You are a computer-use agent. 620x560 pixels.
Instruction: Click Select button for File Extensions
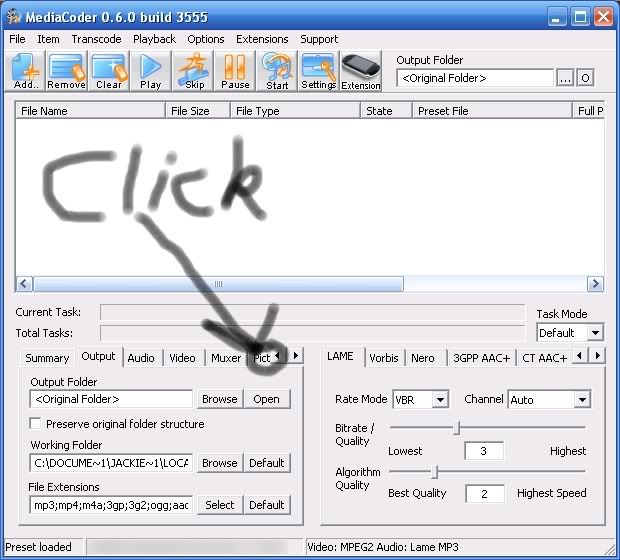219,505
